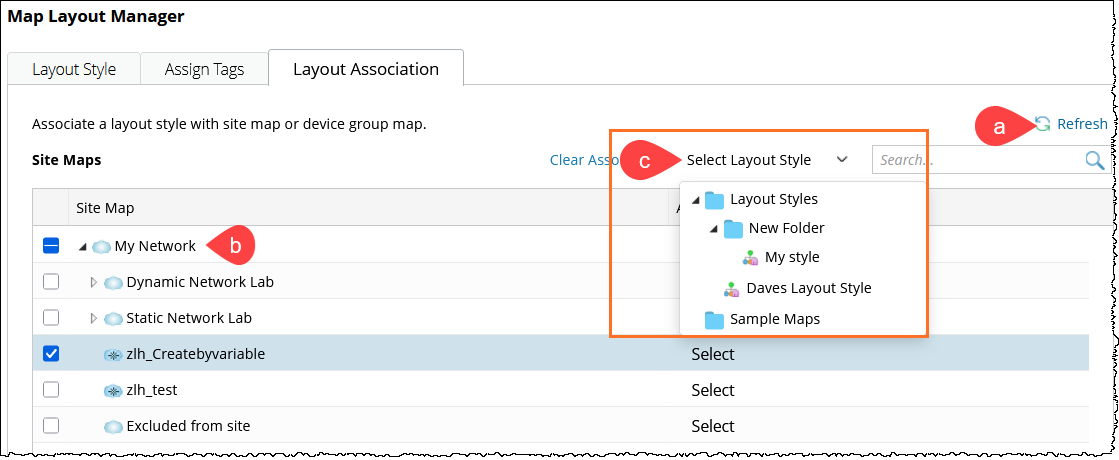The width and height of the screenshot is (1119, 460).
Task: Collapse the Layout Styles root folder
Action: (x=695, y=200)
